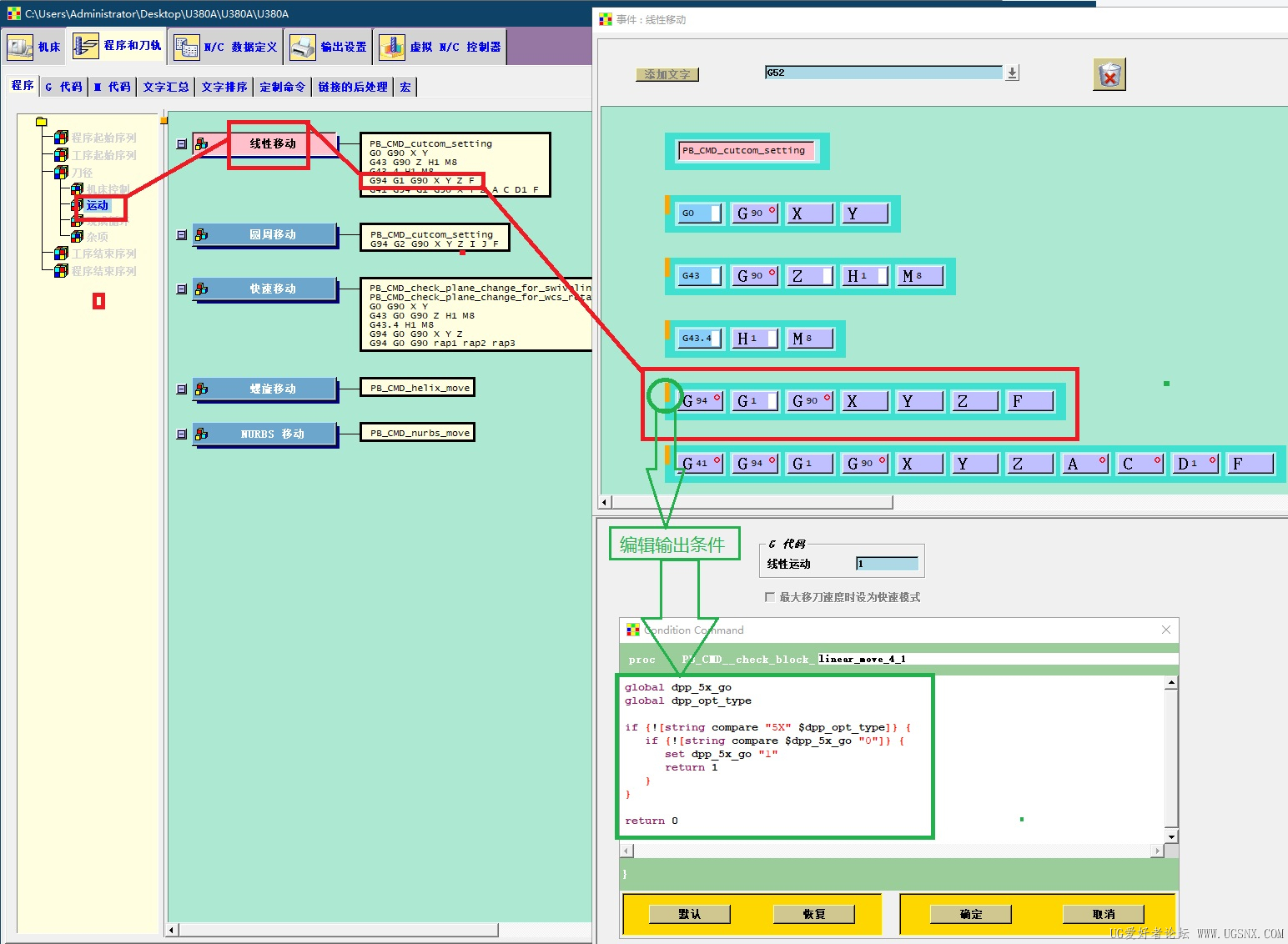The width and height of the screenshot is (1288, 944).
Task: Enable 最大移刀速度时设为快速模式 checkbox
Action: click(x=770, y=597)
